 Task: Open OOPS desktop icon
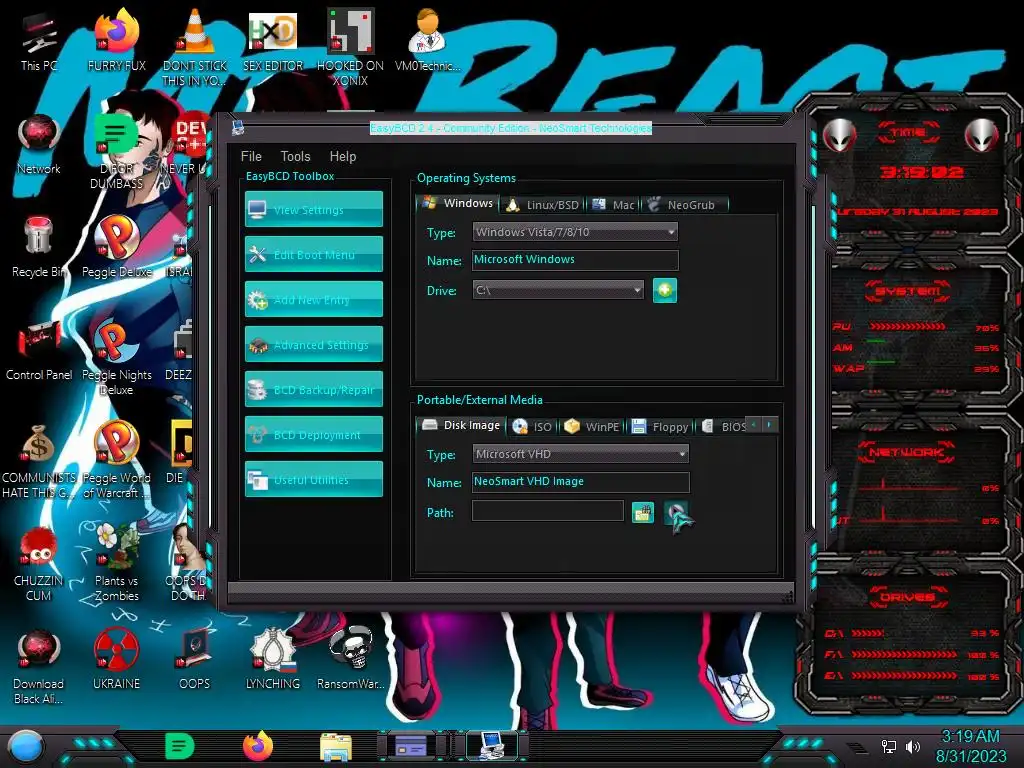coord(195,658)
